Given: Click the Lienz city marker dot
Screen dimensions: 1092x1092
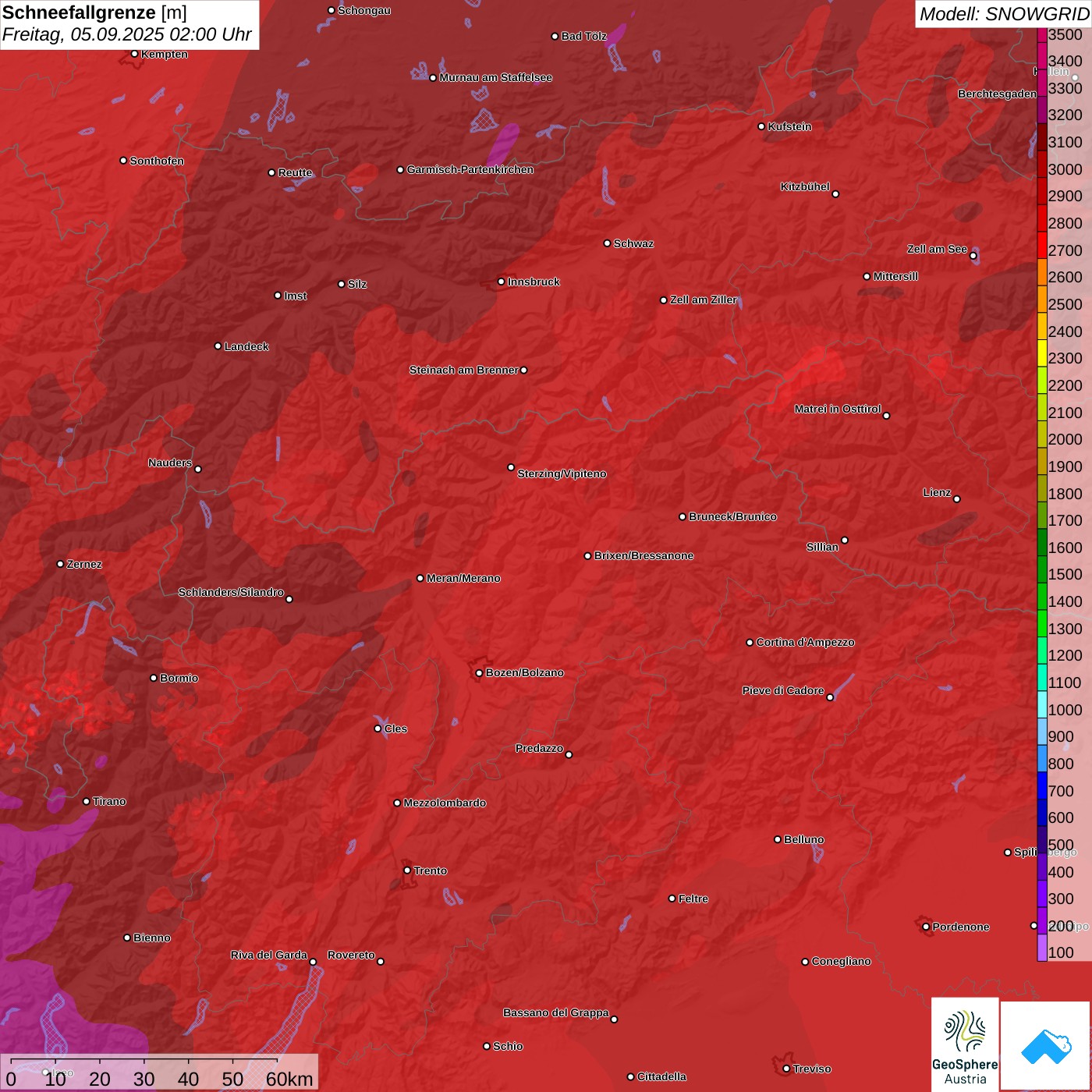Looking at the screenshot, I should 957,499.
